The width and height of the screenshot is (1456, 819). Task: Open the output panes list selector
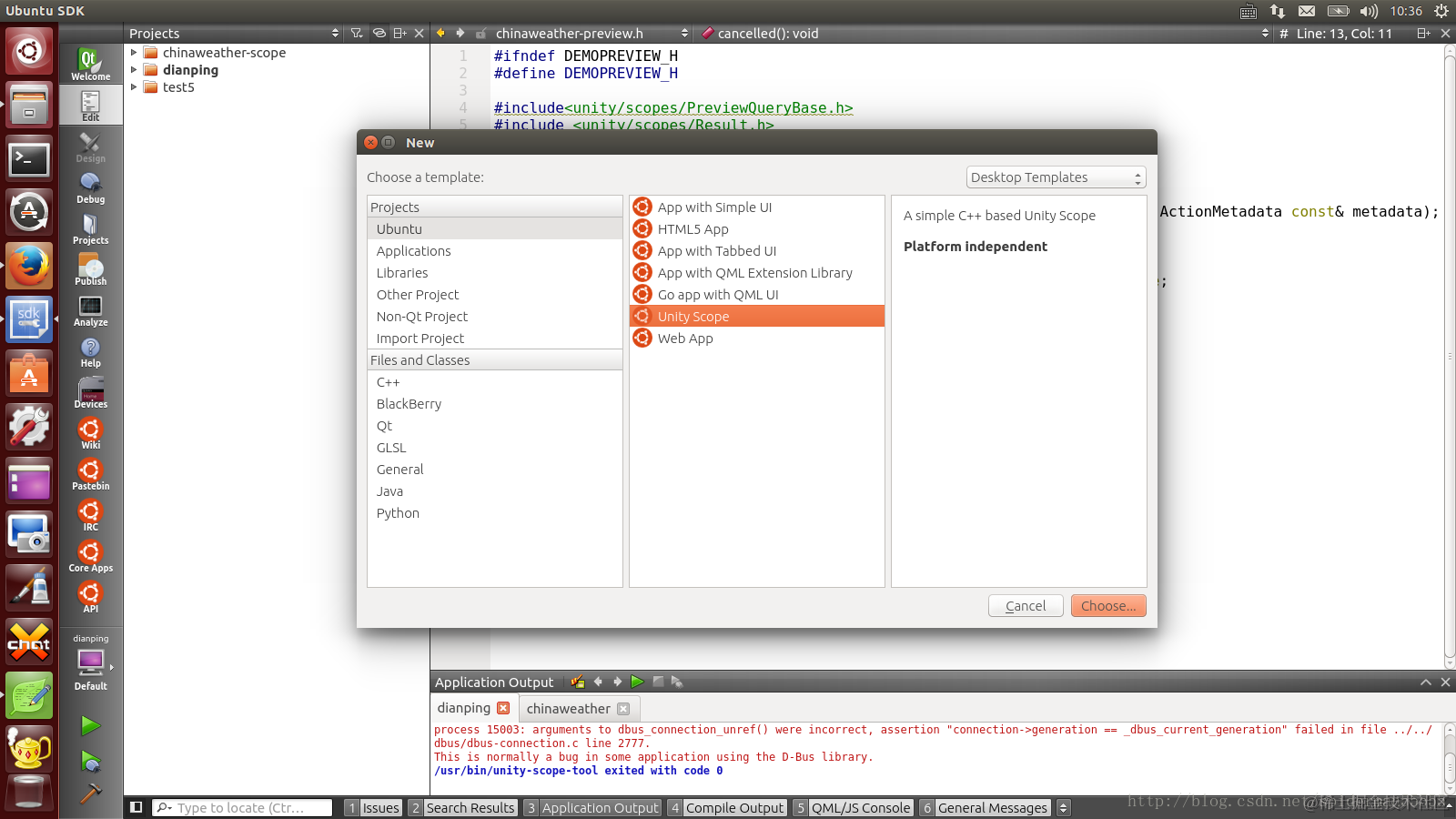point(1063,807)
